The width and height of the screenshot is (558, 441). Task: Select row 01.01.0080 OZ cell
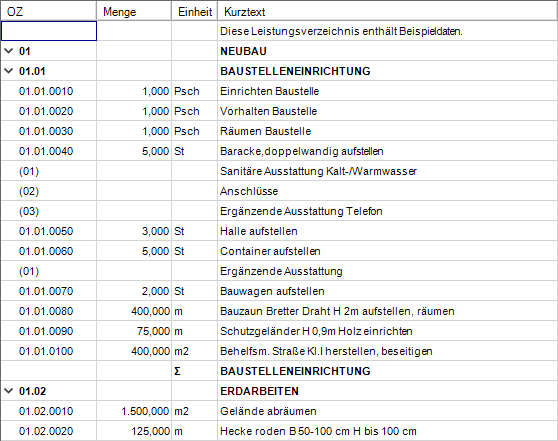pos(49,311)
